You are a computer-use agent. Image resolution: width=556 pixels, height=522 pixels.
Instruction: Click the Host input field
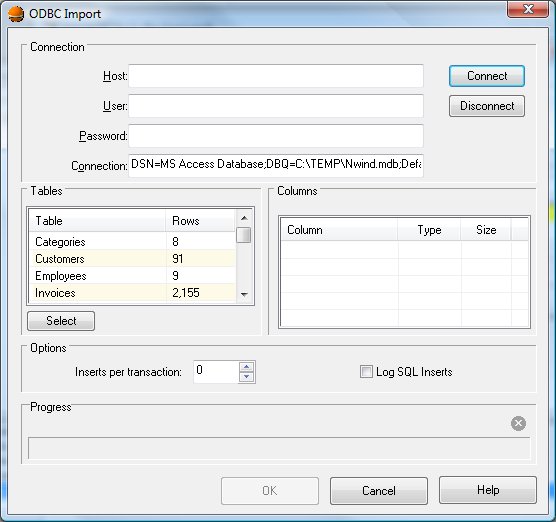[276, 76]
